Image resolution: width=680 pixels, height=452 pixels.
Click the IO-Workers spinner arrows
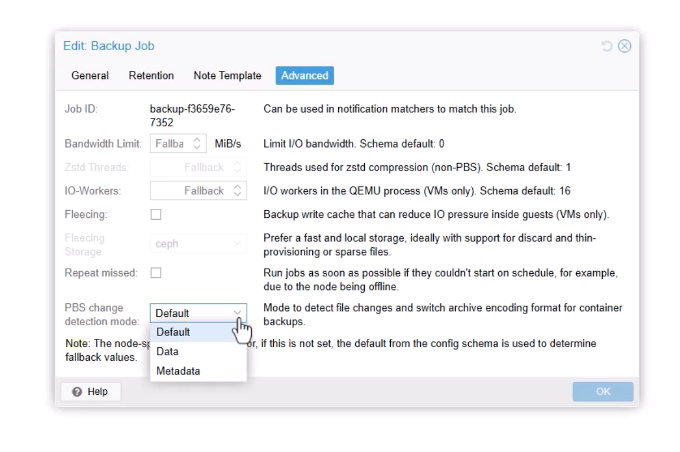(237, 190)
